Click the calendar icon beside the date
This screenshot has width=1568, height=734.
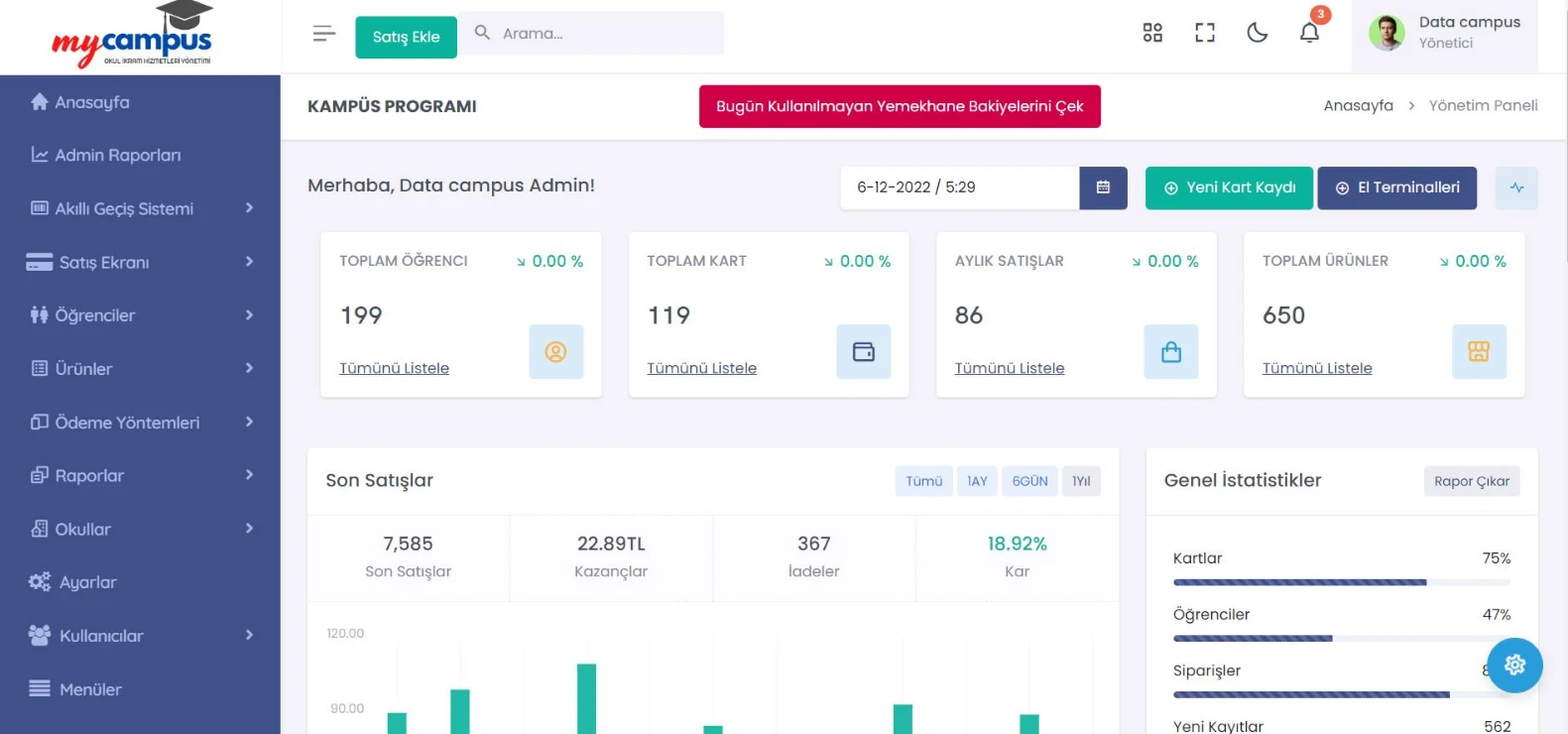click(1103, 187)
